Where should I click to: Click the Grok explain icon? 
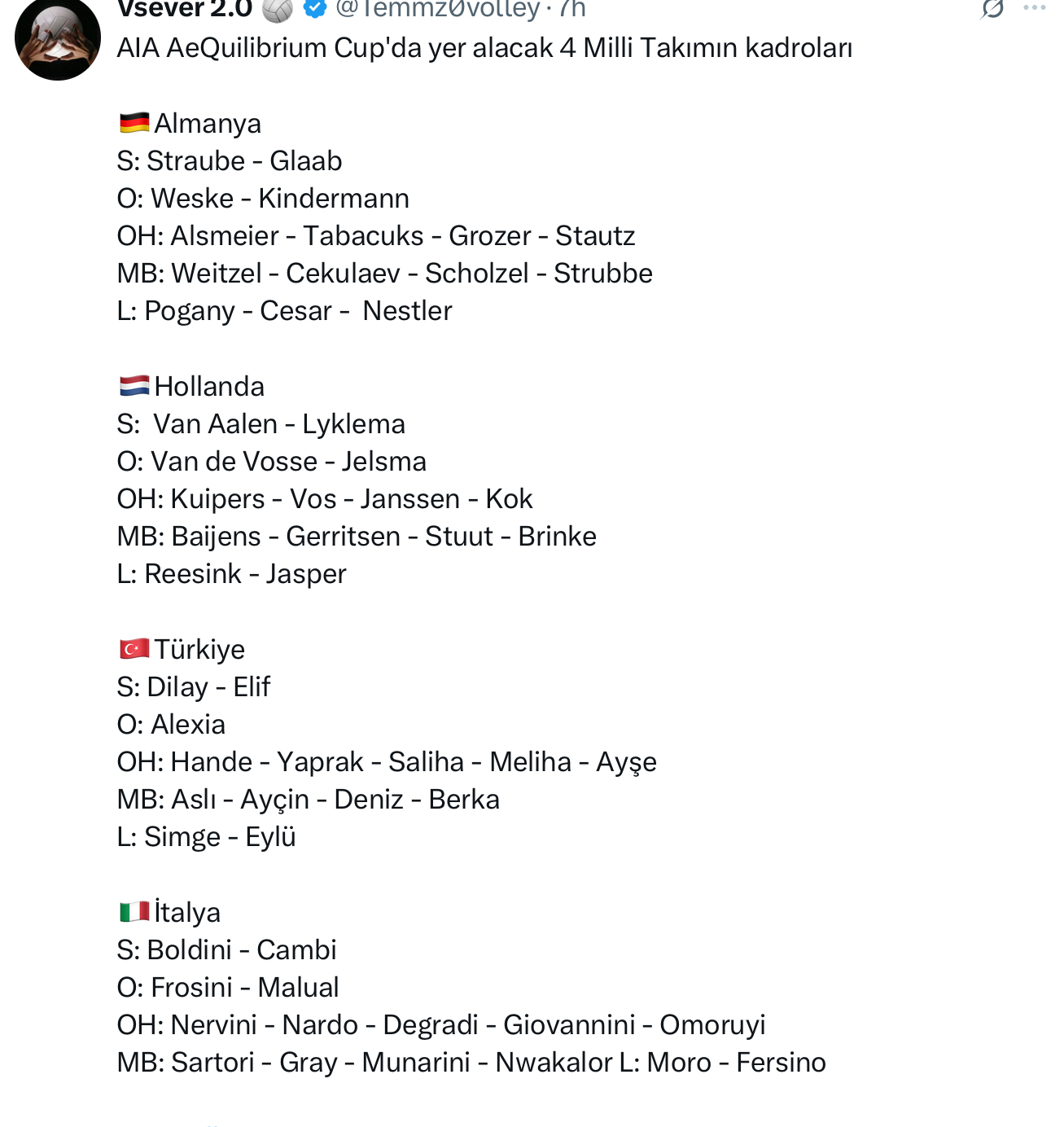992,8
